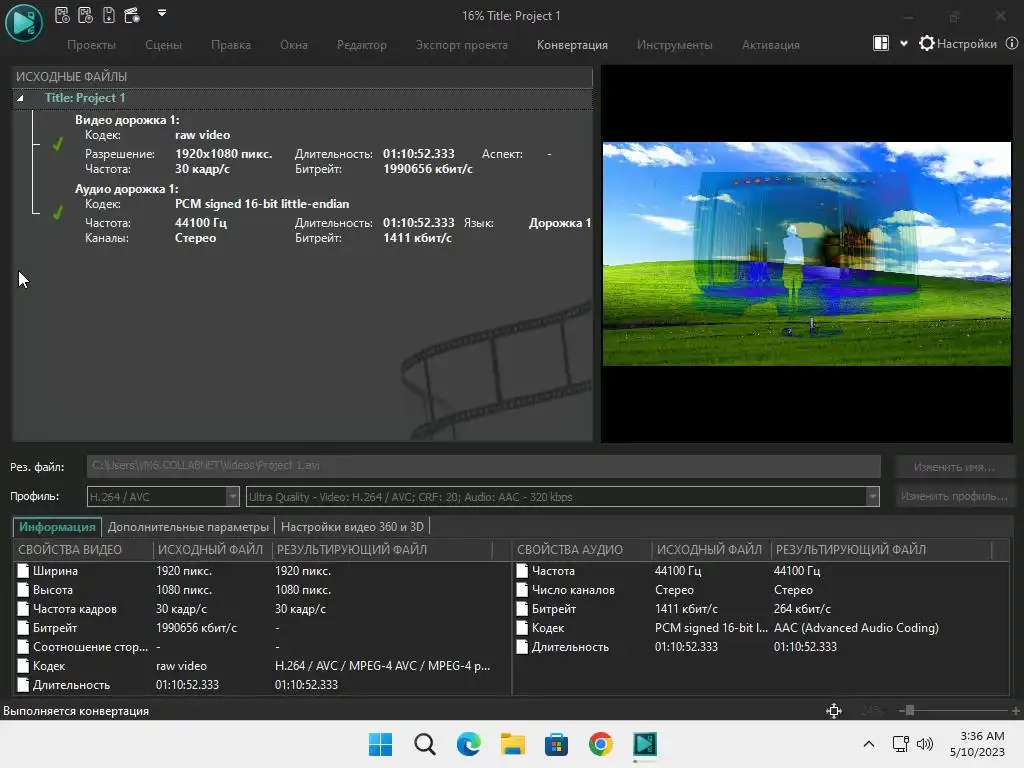Expand the layout options dropdown arrow

pos(904,44)
